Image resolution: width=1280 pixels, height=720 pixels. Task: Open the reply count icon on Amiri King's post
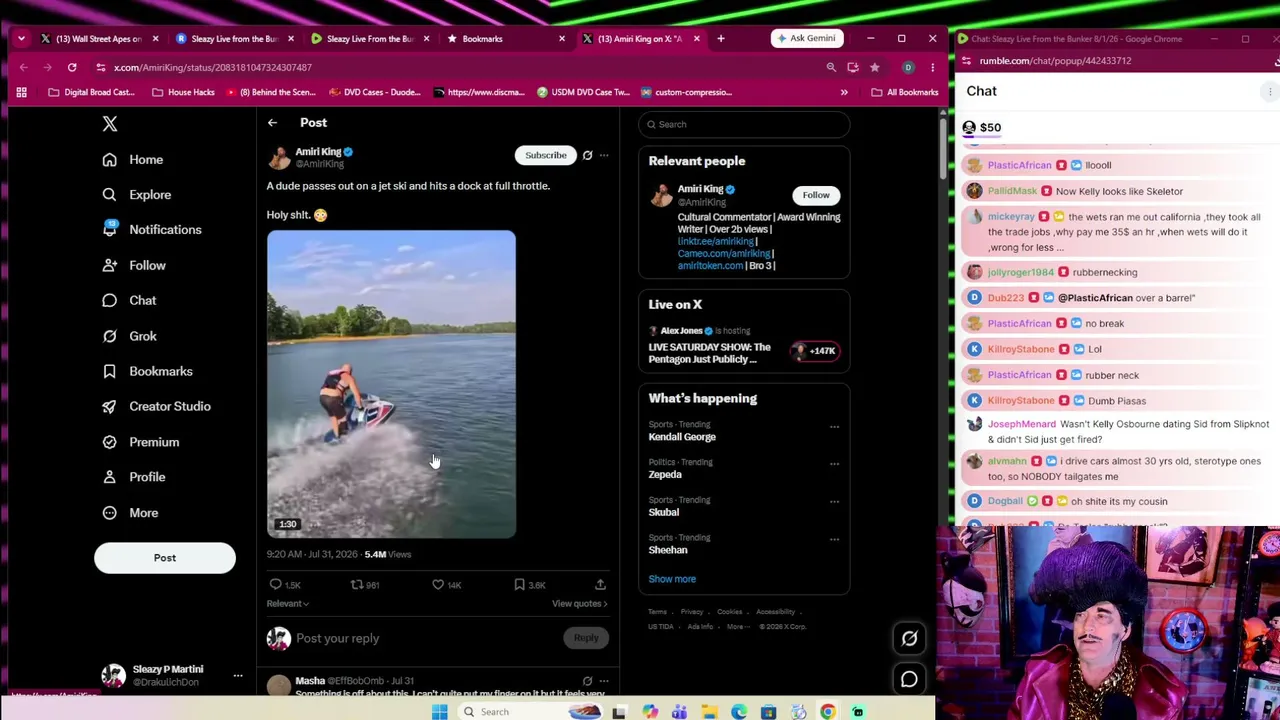pyautogui.click(x=276, y=585)
